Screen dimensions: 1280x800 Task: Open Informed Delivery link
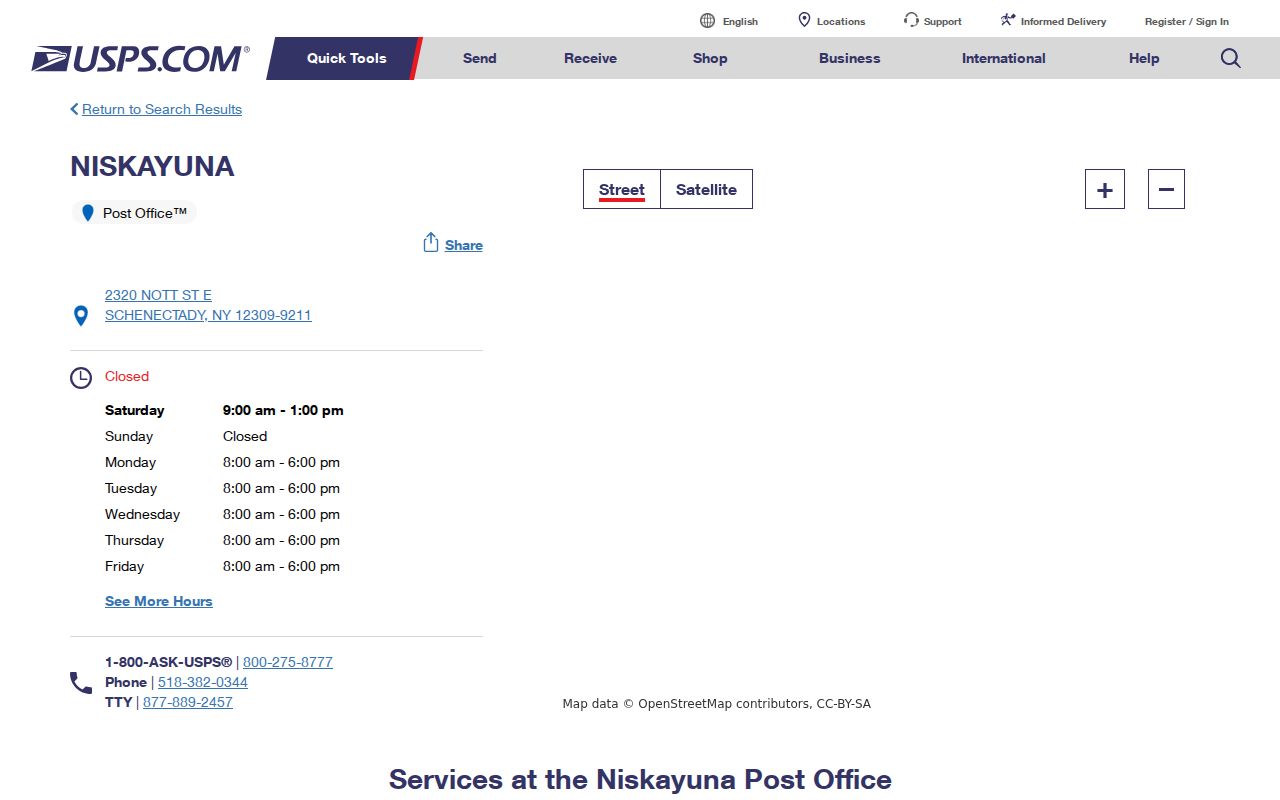click(1064, 21)
